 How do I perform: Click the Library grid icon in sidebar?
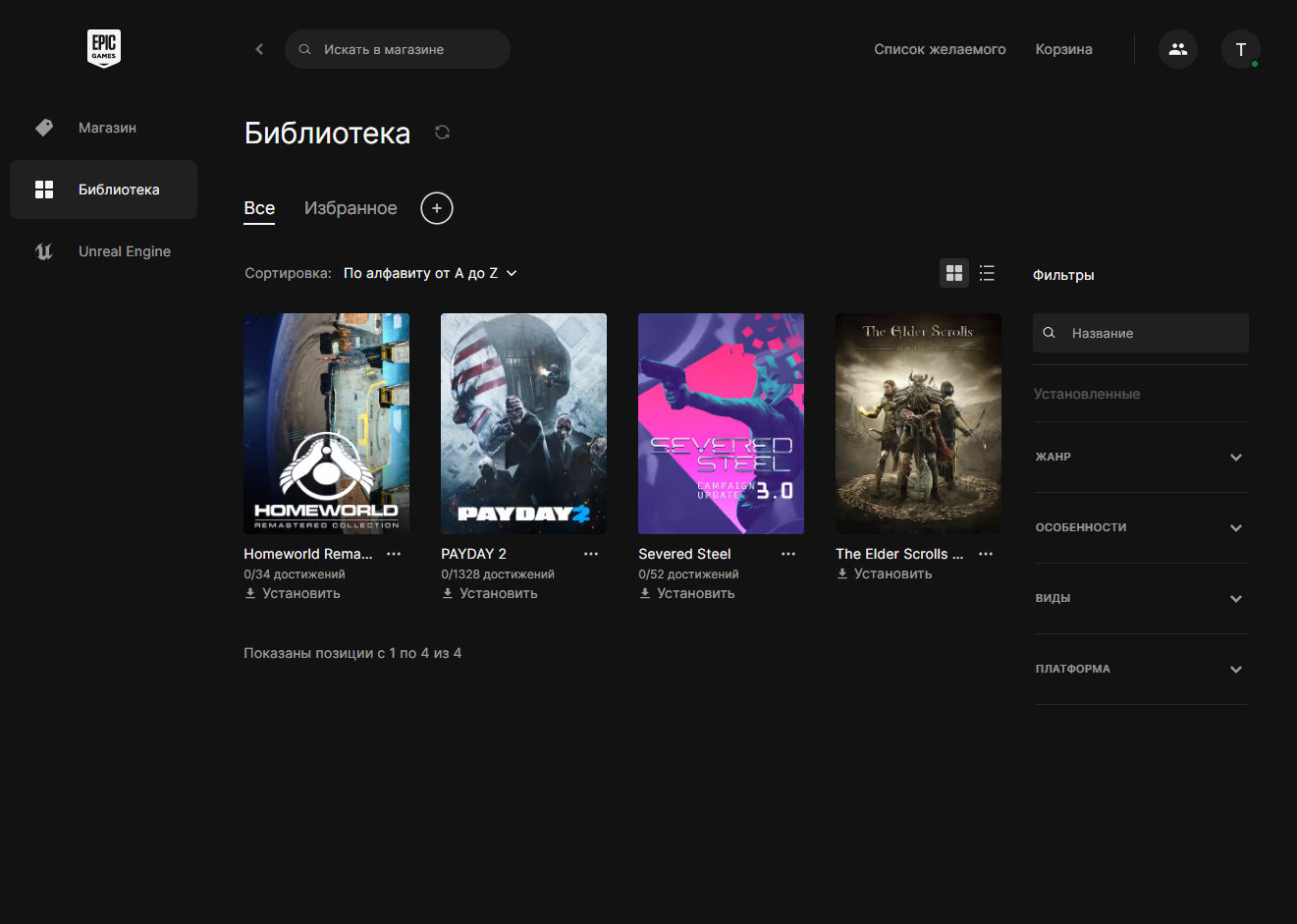click(x=44, y=190)
